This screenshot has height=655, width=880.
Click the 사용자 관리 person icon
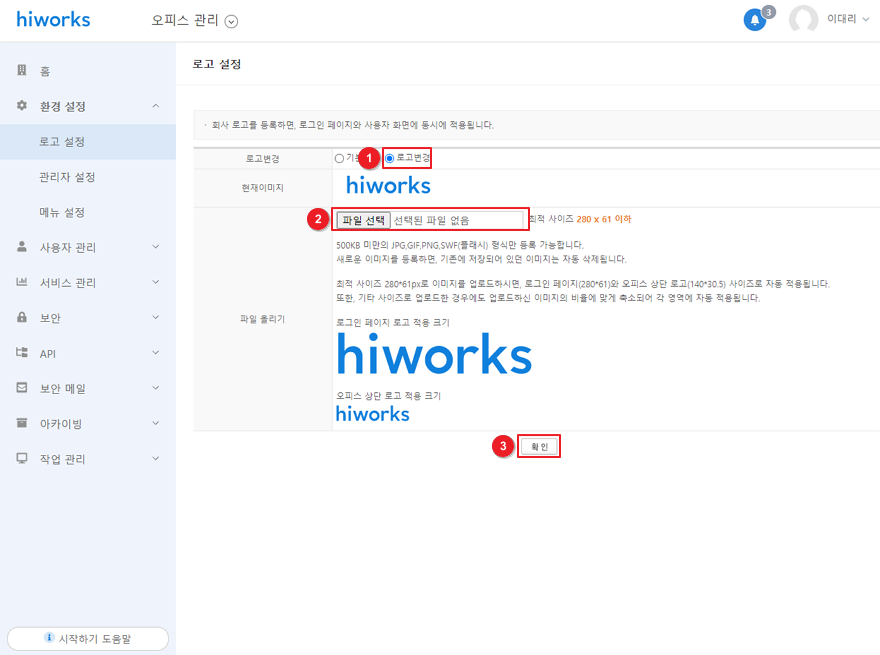tap(22, 246)
